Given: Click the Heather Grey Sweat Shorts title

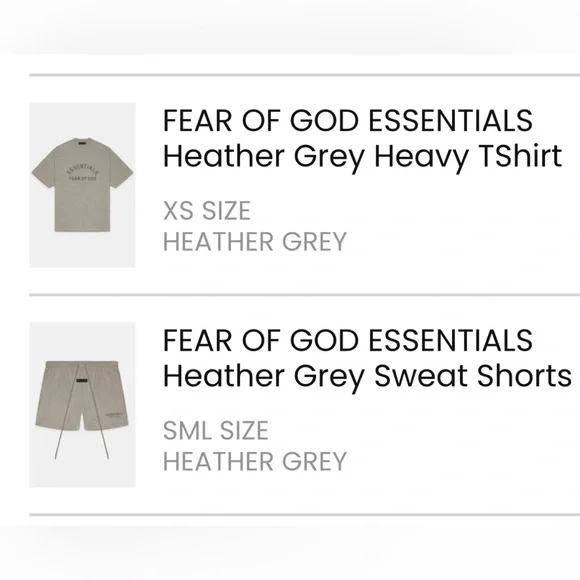Looking at the screenshot, I should (367, 376).
